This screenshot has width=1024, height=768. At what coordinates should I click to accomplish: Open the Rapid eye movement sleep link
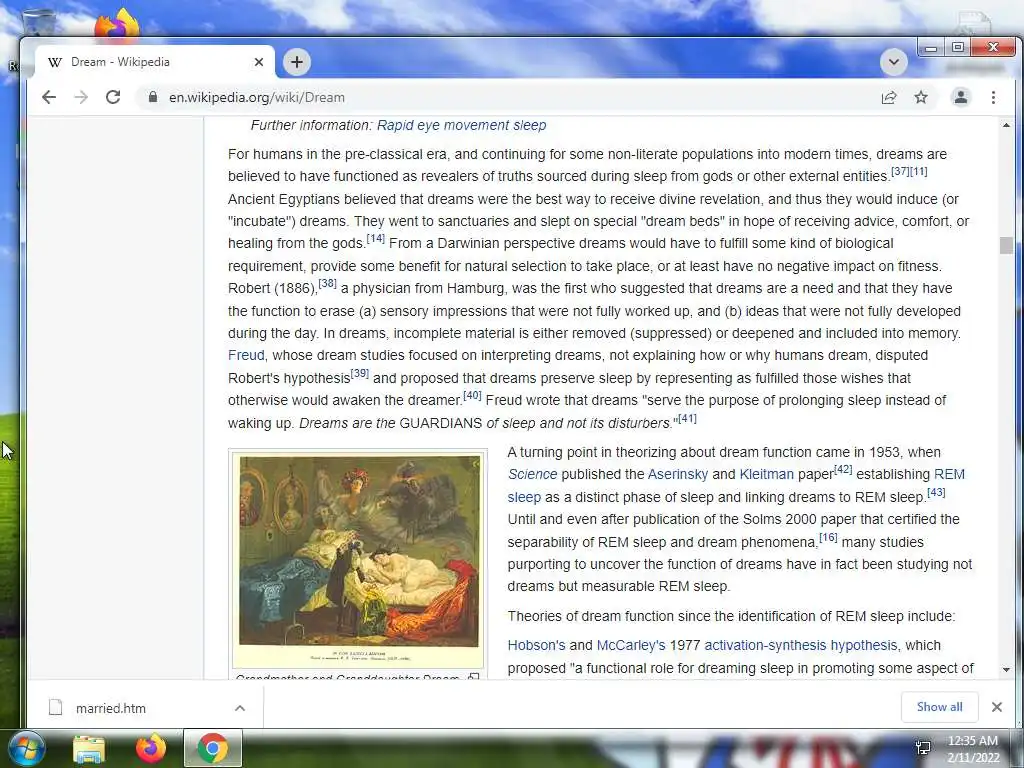click(461, 125)
